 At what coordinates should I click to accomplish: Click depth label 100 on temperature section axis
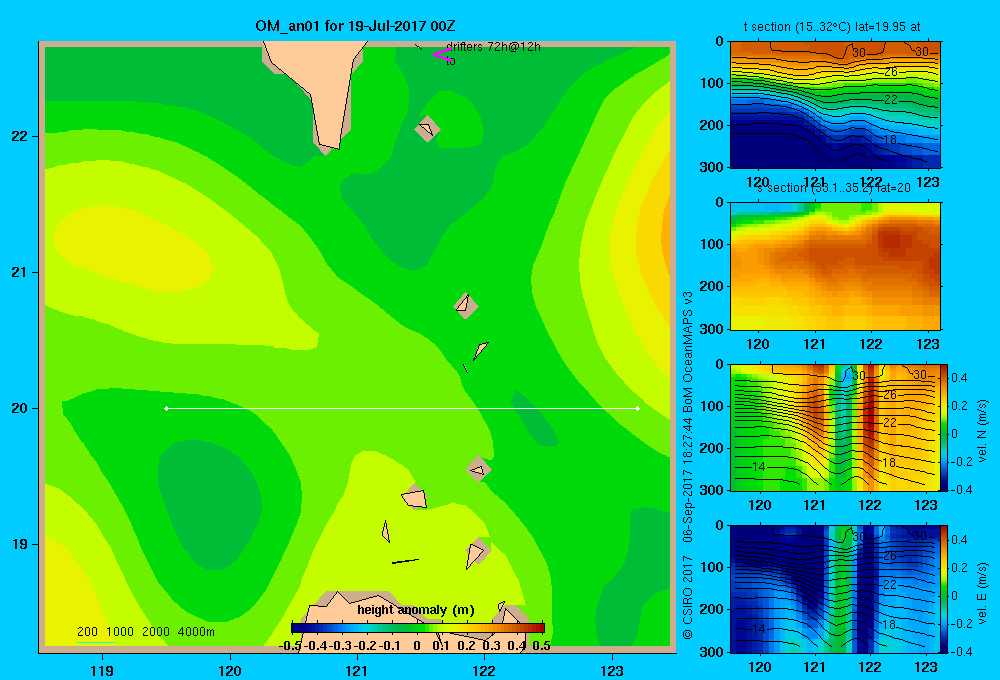pos(712,83)
